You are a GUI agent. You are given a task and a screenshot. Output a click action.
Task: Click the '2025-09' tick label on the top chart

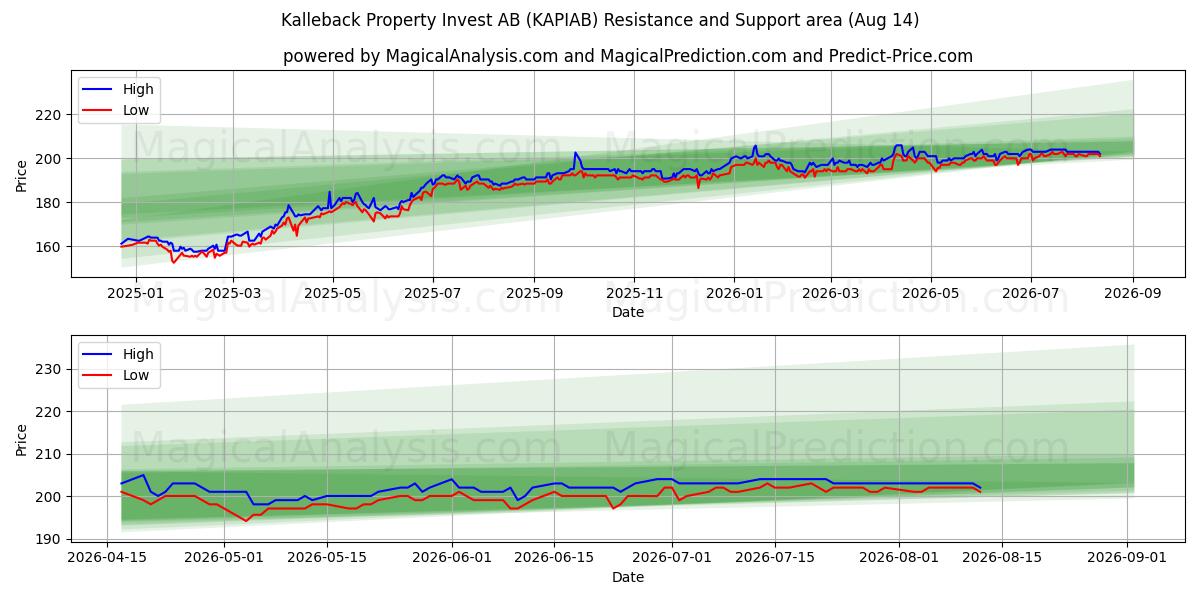534,294
